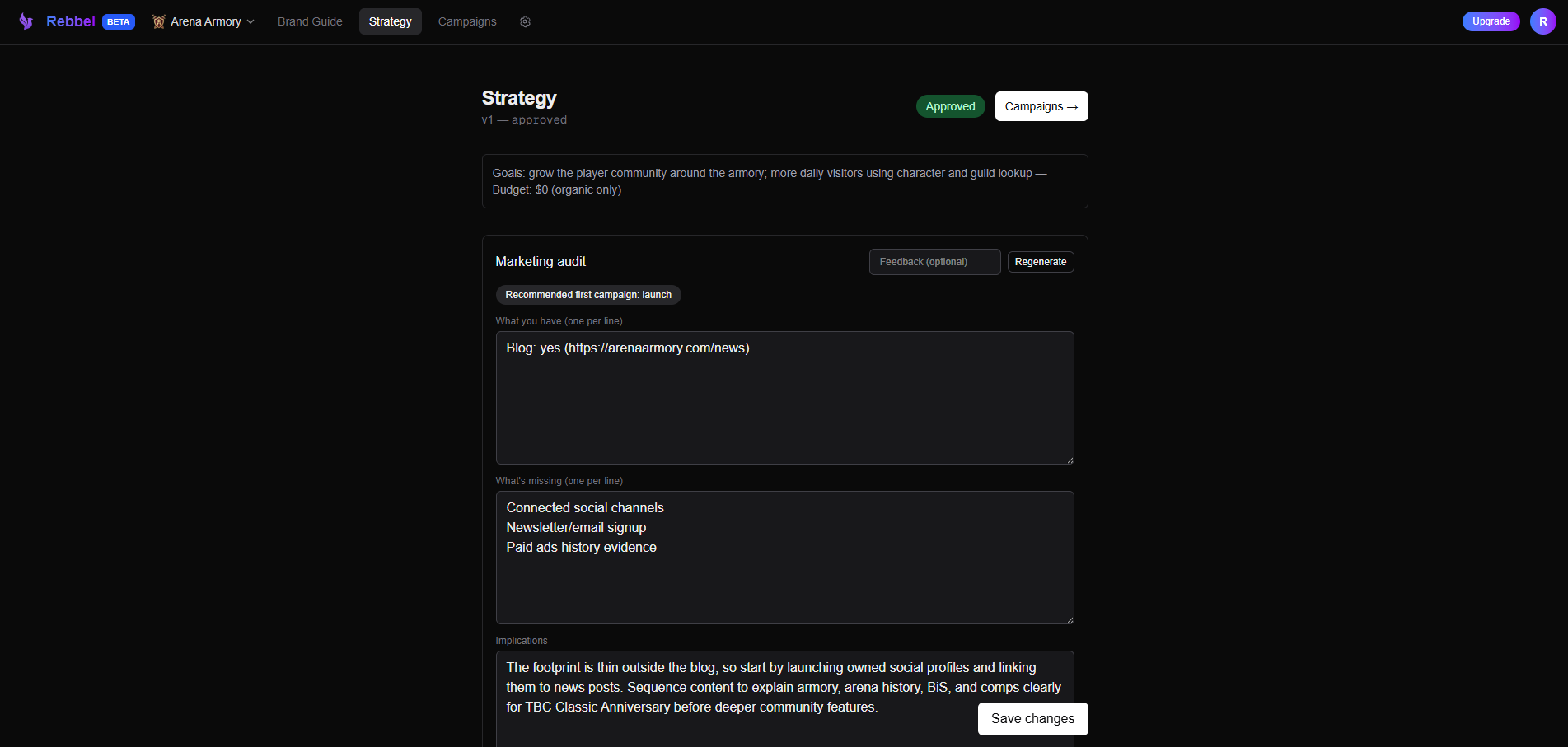Click the Rebbel flame logo icon

click(26, 21)
